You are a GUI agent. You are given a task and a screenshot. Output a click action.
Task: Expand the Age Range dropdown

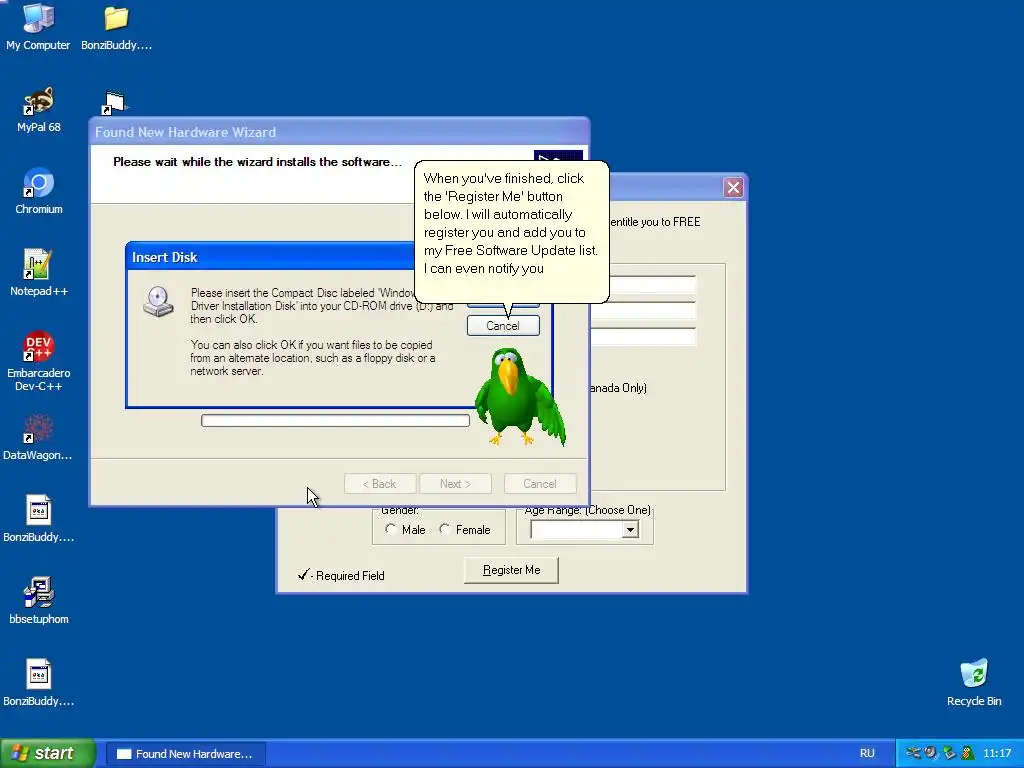630,530
